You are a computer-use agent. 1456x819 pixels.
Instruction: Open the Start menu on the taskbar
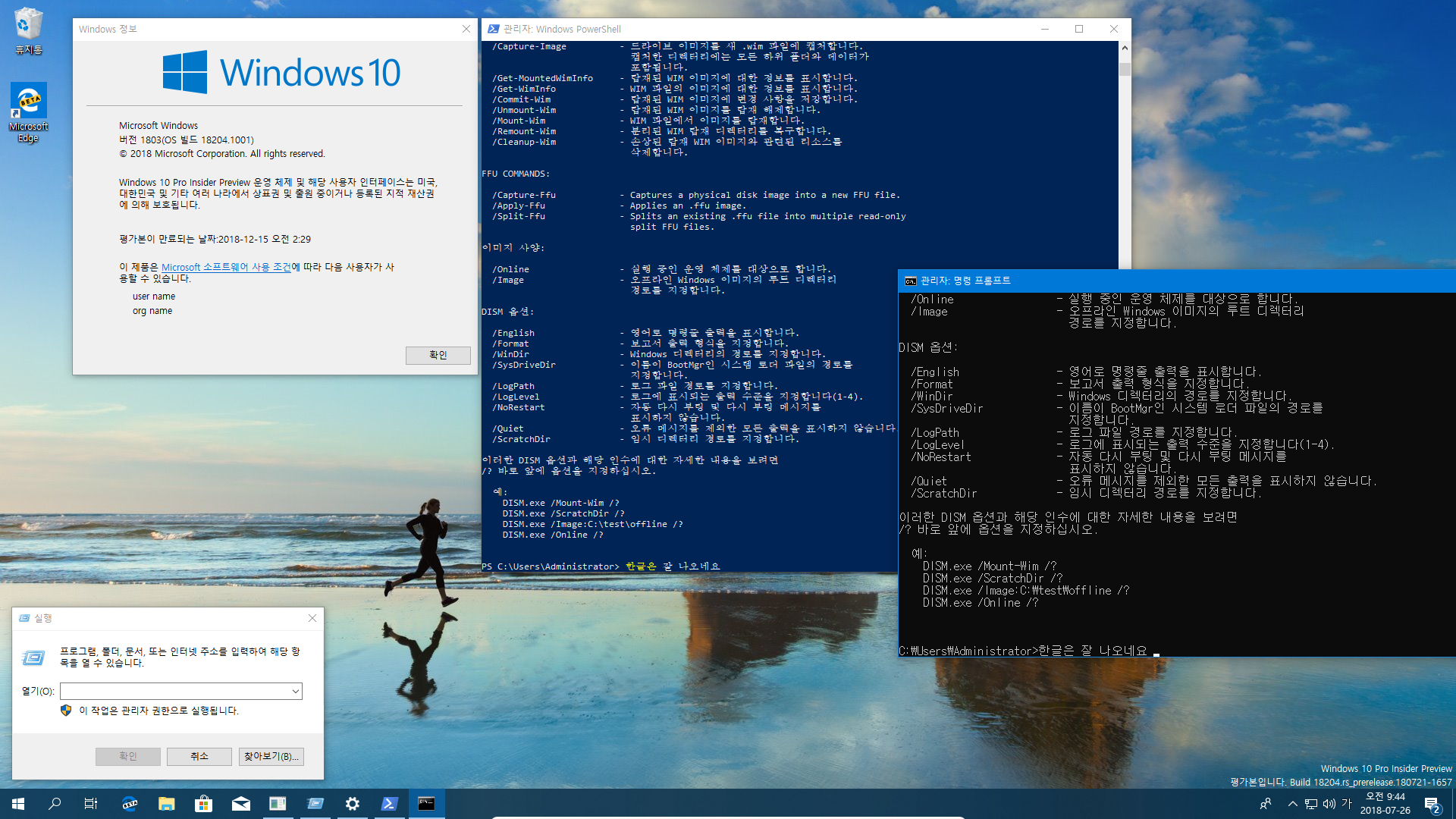click(18, 804)
